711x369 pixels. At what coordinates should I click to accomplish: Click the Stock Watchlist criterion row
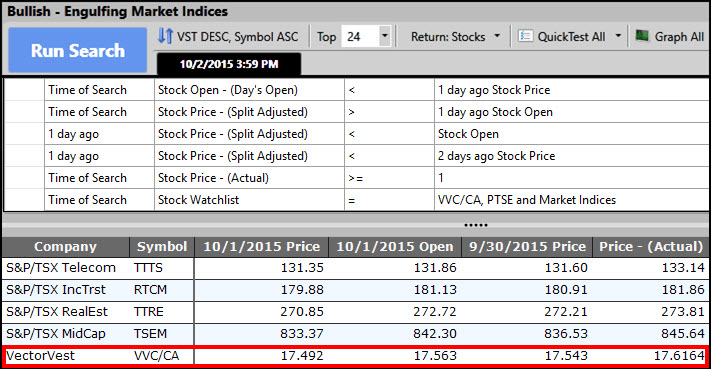[x=356, y=200]
